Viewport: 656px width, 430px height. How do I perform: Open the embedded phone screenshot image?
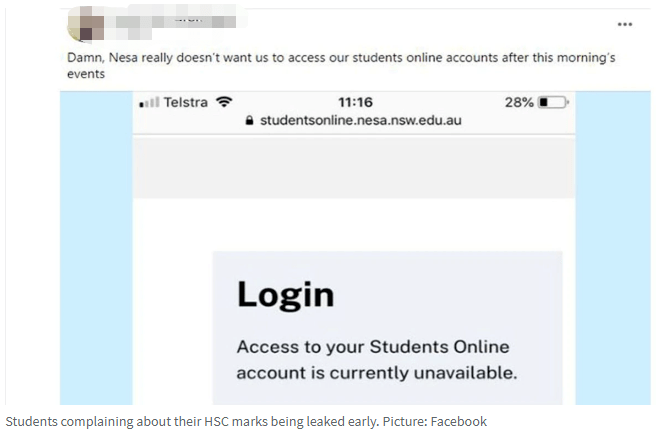355,248
